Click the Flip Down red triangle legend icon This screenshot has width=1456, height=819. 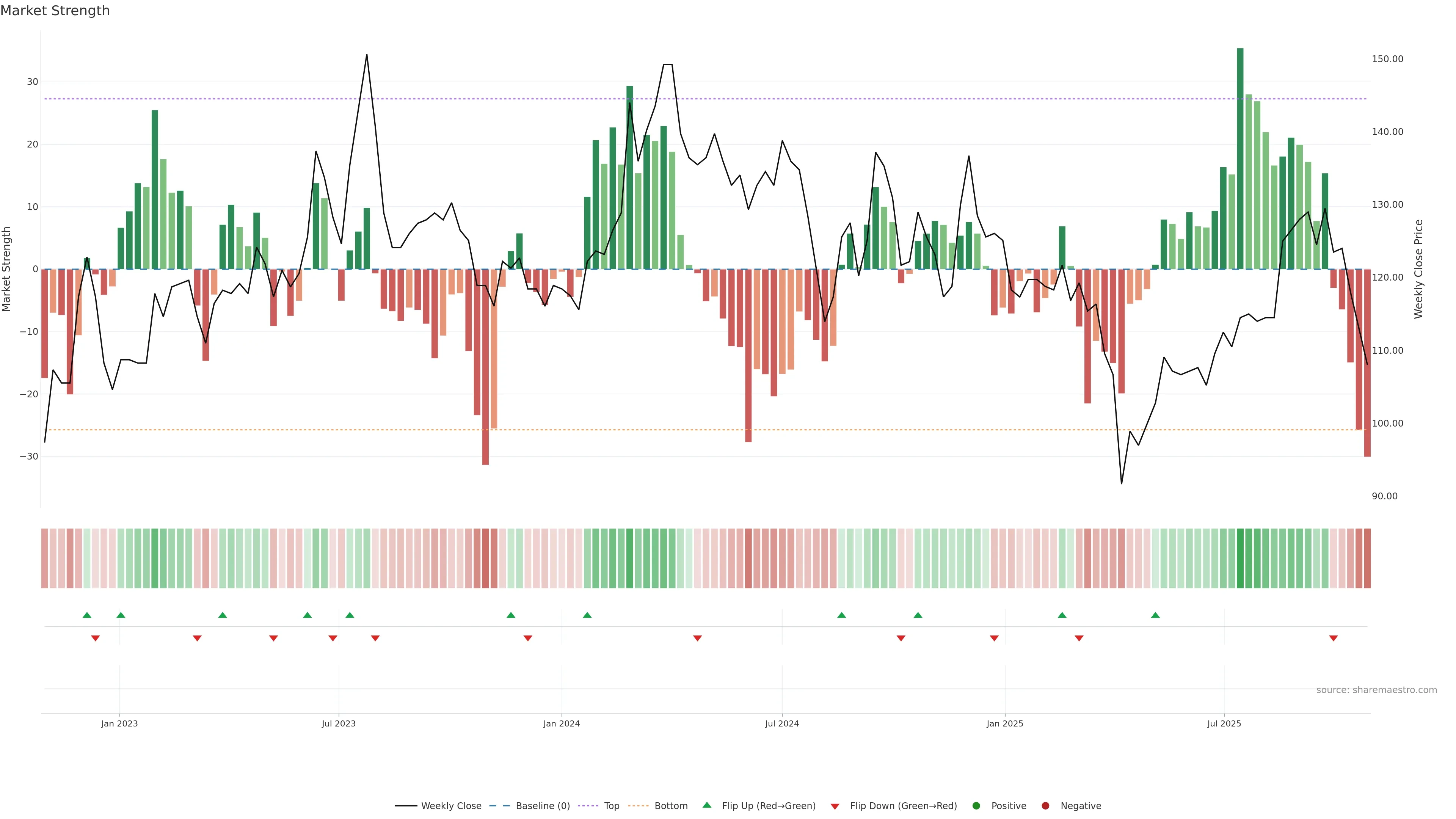(x=835, y=806)
